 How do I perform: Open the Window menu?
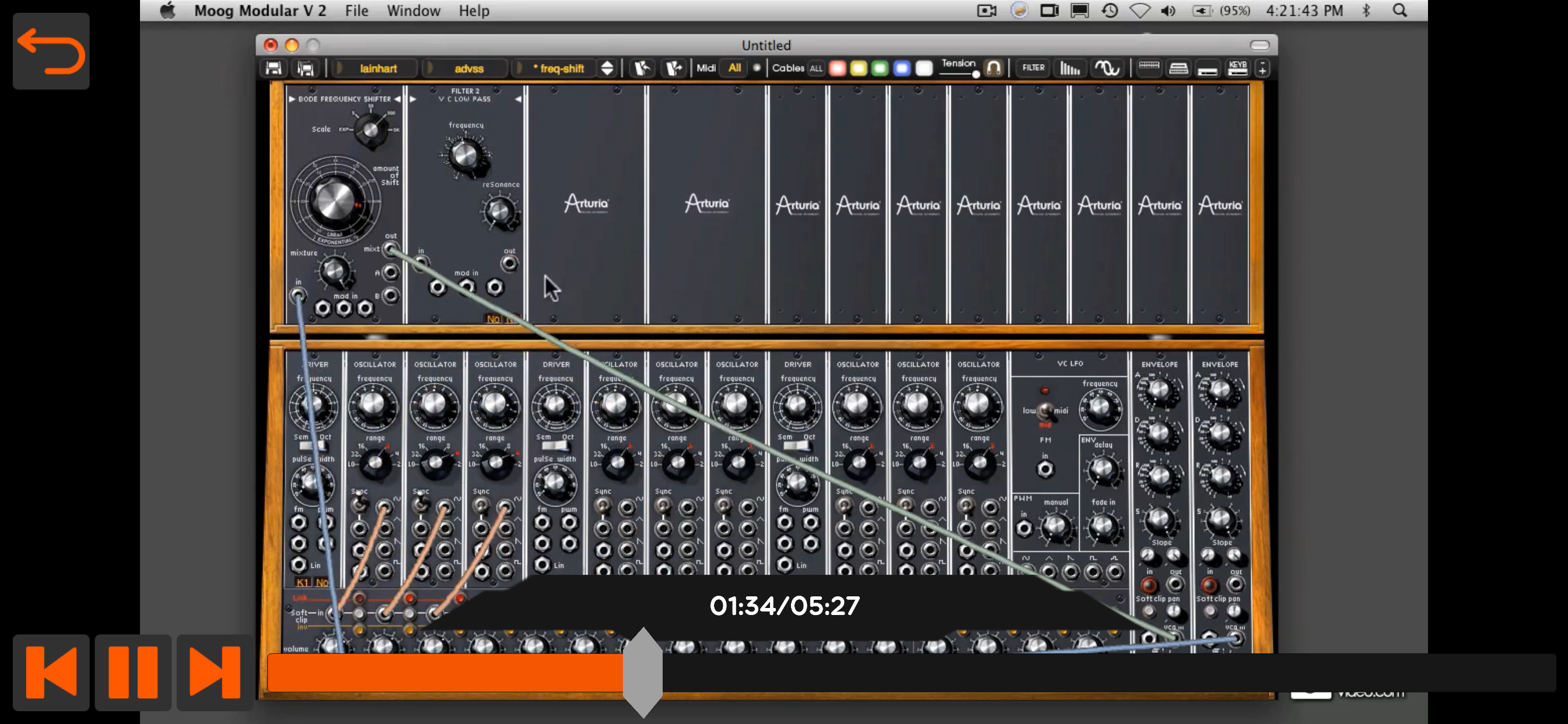pyautogui.click(x=414, y=10)
